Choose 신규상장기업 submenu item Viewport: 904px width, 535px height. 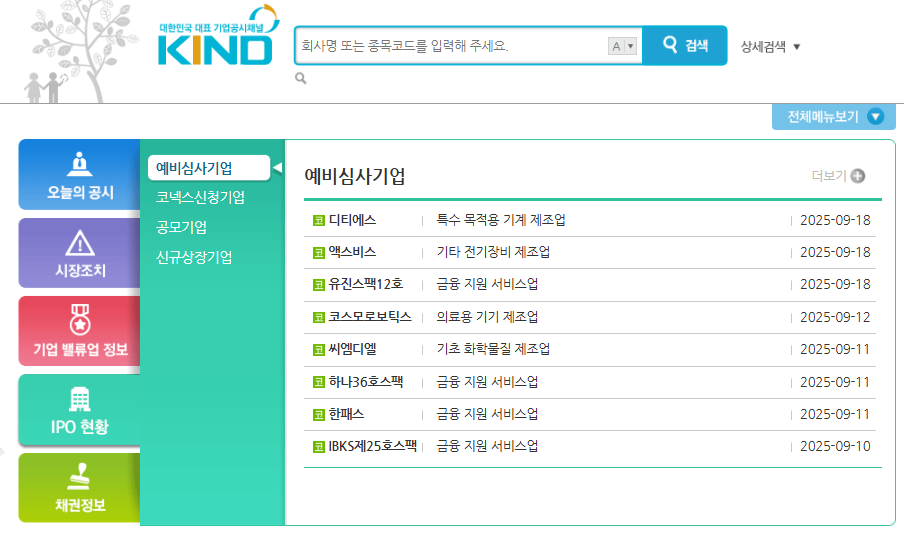(194, 257)
